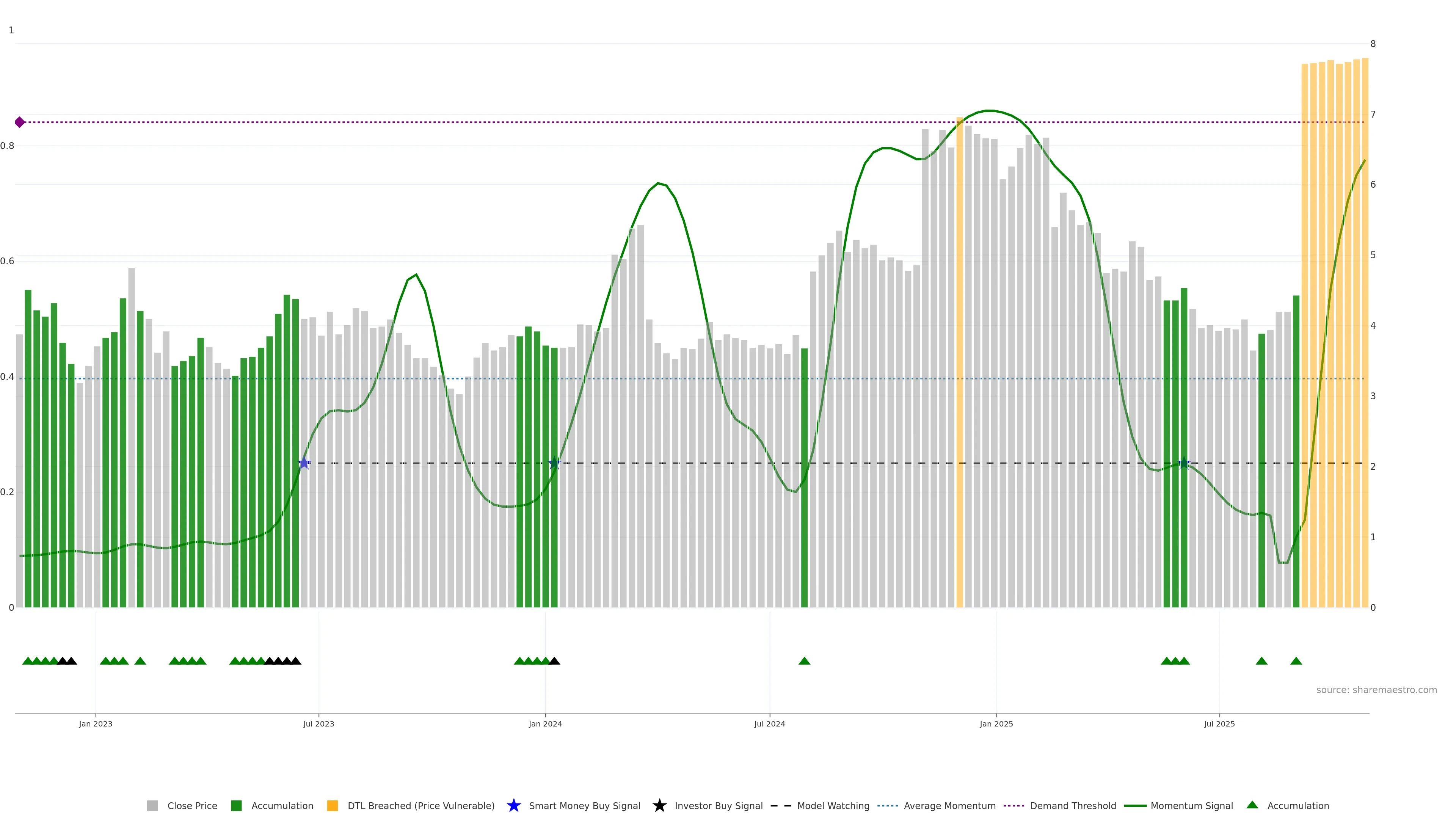
Task: Click the green triangle Accumulation legend icon
Action: [1252, 805]
